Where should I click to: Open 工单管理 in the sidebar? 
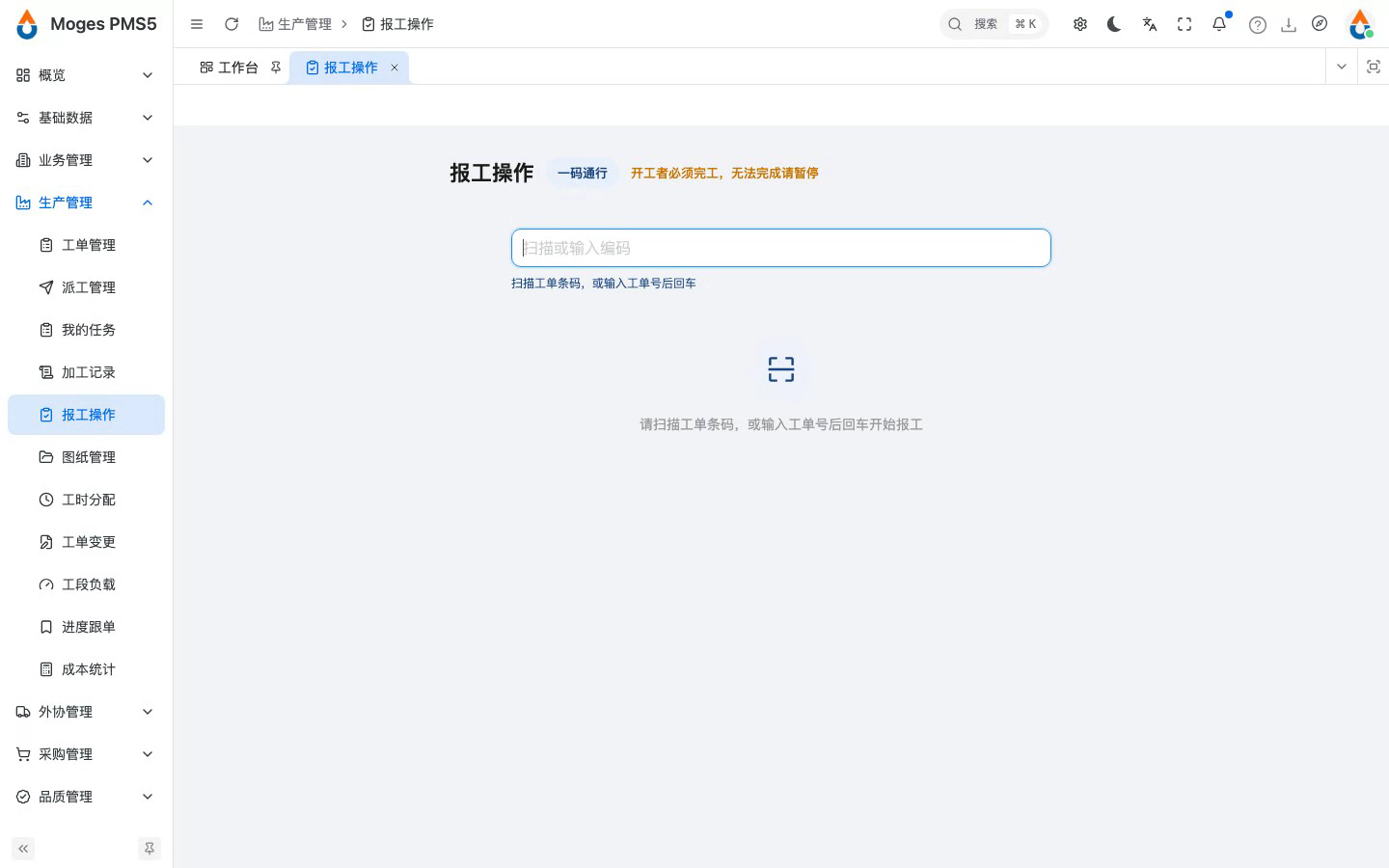(86, 245)
